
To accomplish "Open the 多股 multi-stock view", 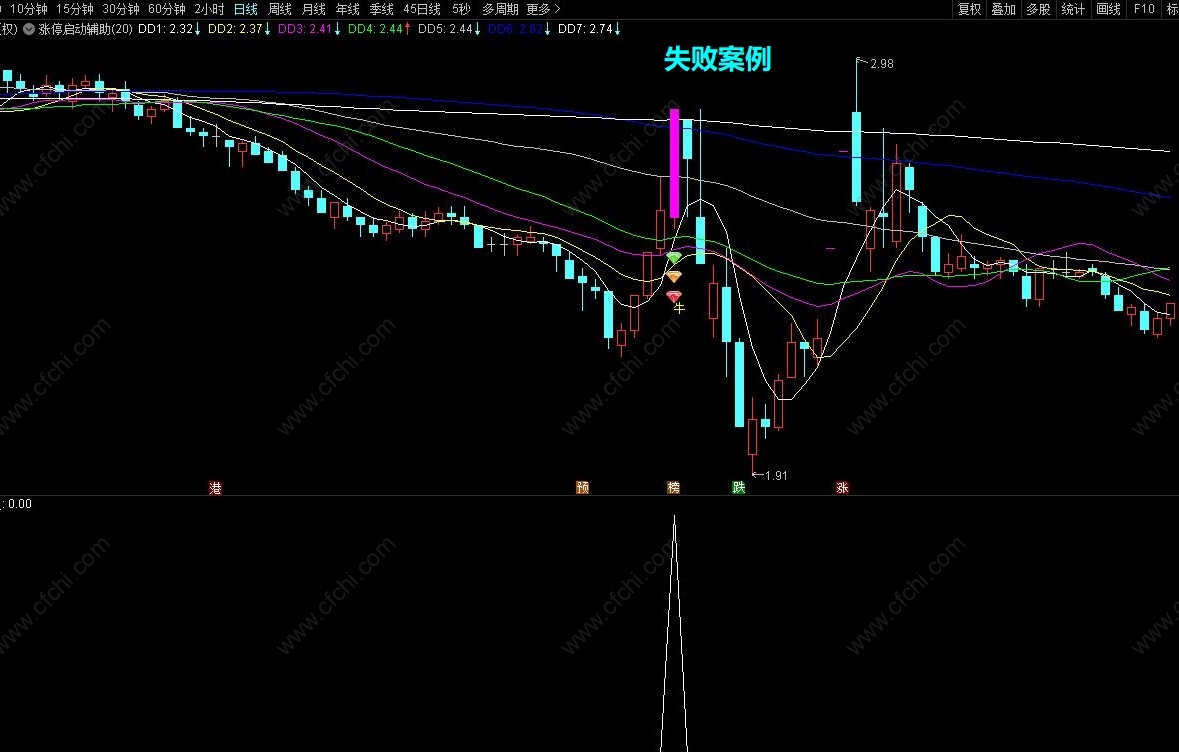I will [x=1038, y=9].
